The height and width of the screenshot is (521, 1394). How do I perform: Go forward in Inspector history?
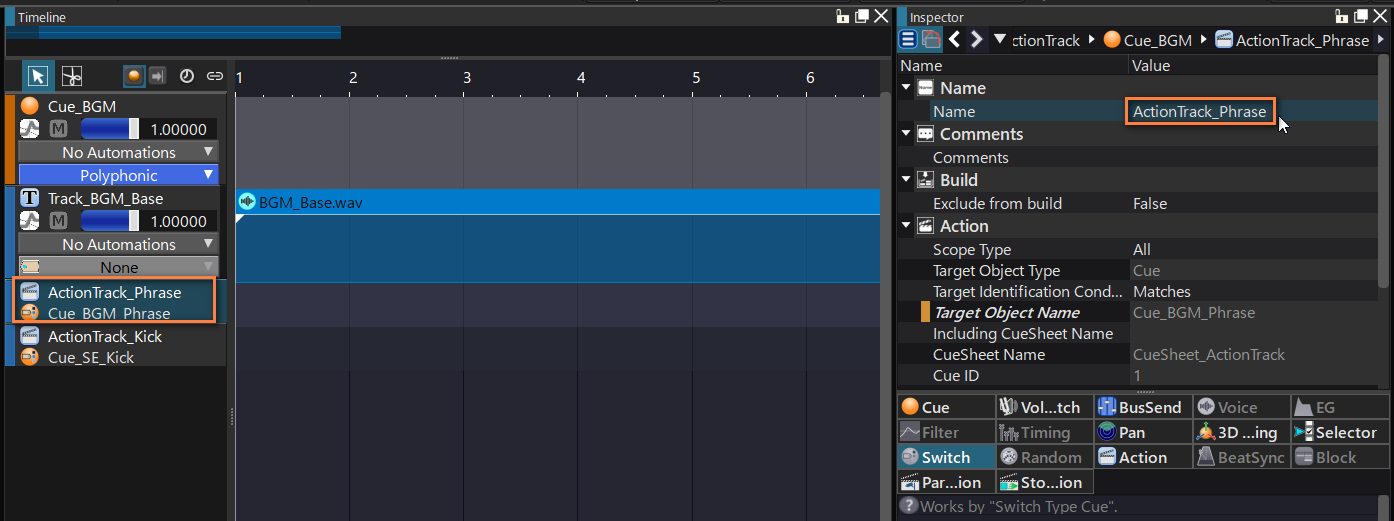(x=977, y=39)
